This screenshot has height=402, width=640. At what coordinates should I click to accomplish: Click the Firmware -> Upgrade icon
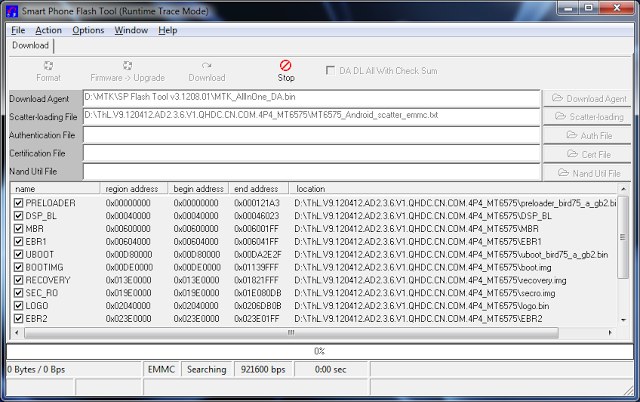pyautogui.click(x=127, y=66)
